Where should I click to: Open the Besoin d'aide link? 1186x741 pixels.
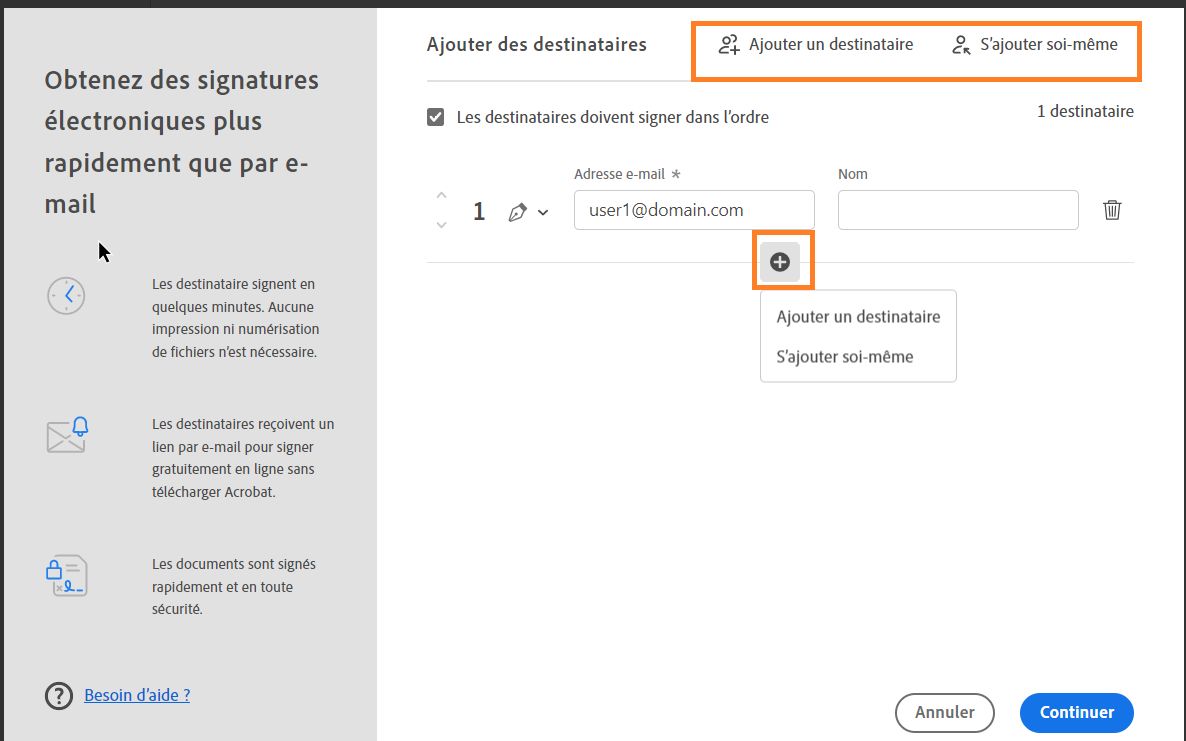(x=136, y=695)
